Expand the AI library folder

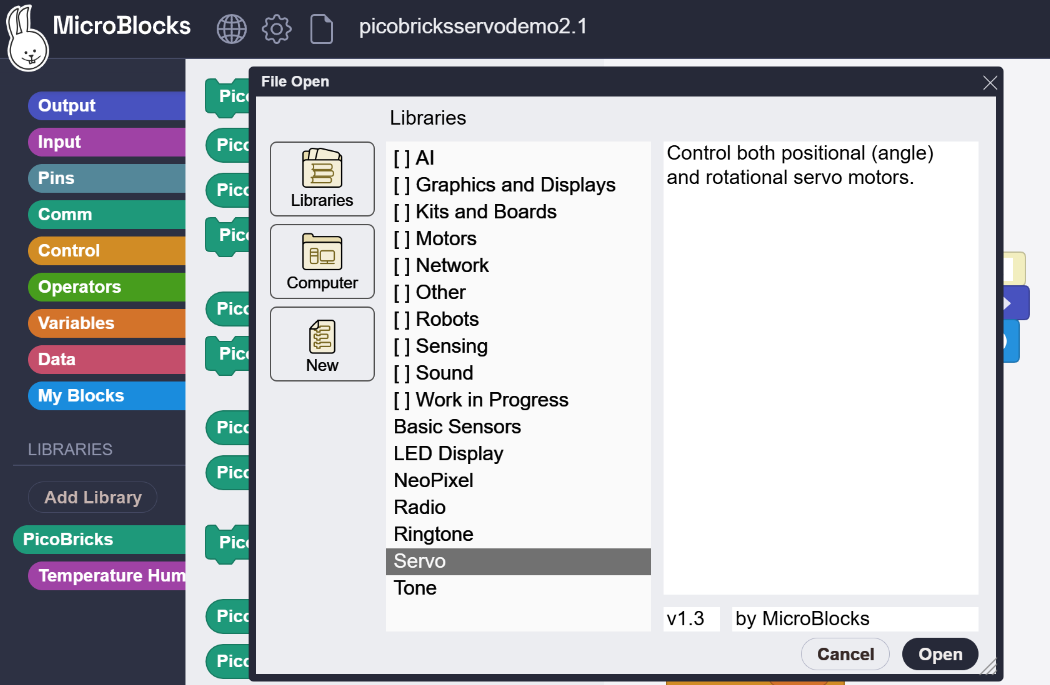518,158
